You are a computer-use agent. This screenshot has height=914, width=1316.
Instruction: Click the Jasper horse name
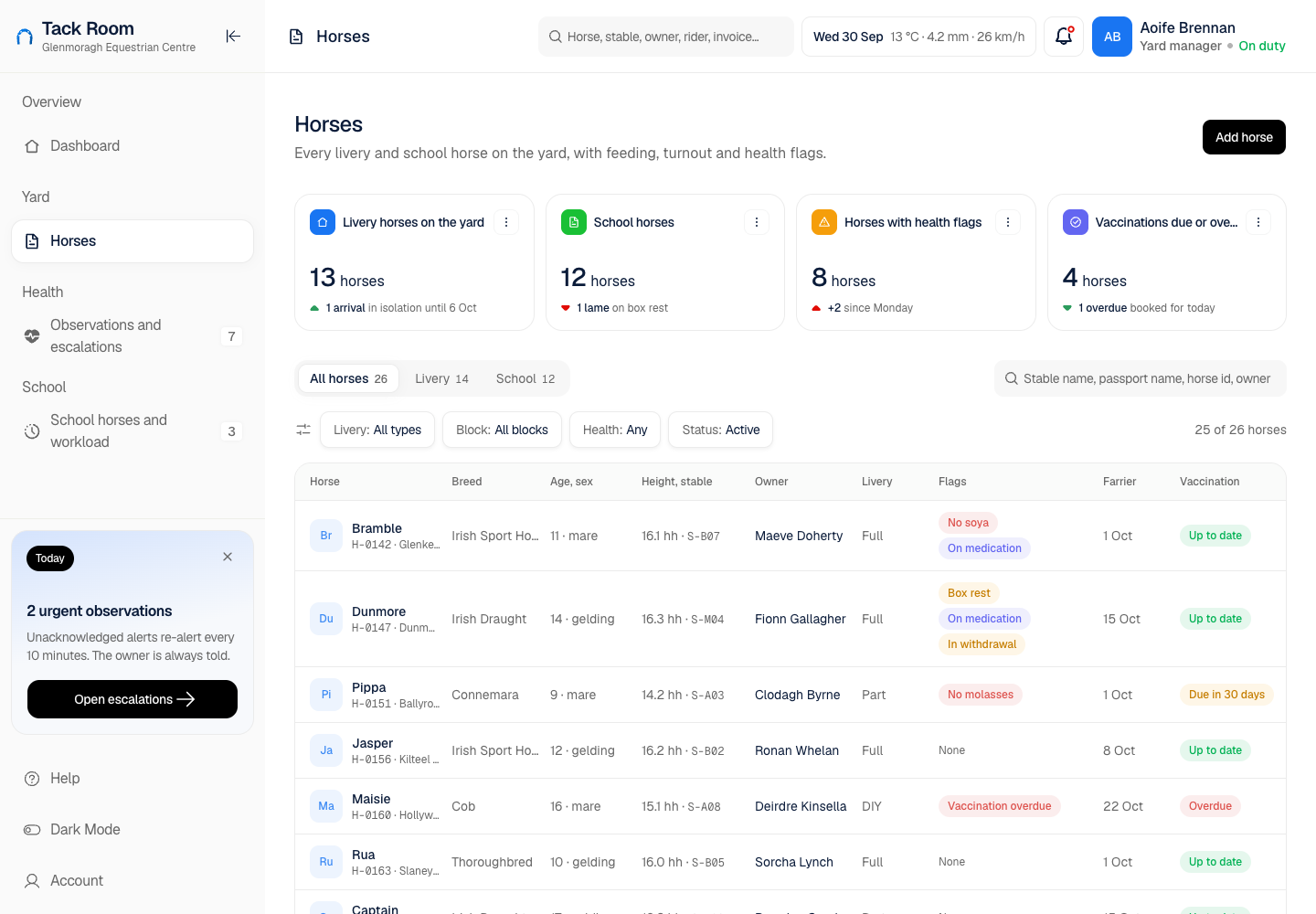(373, 743)
